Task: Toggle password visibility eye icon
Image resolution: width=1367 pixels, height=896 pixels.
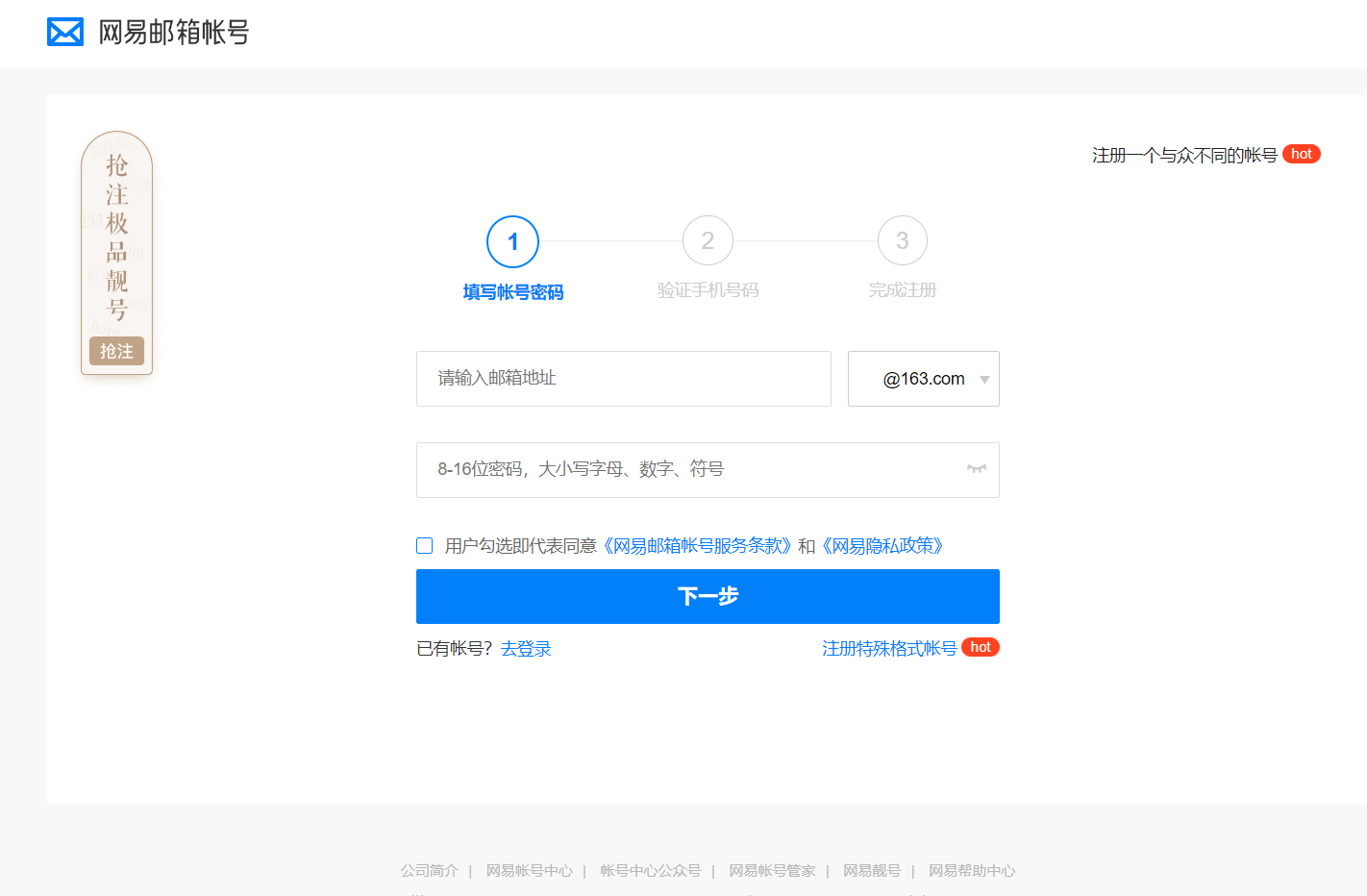Action: (x=977, y=469)
